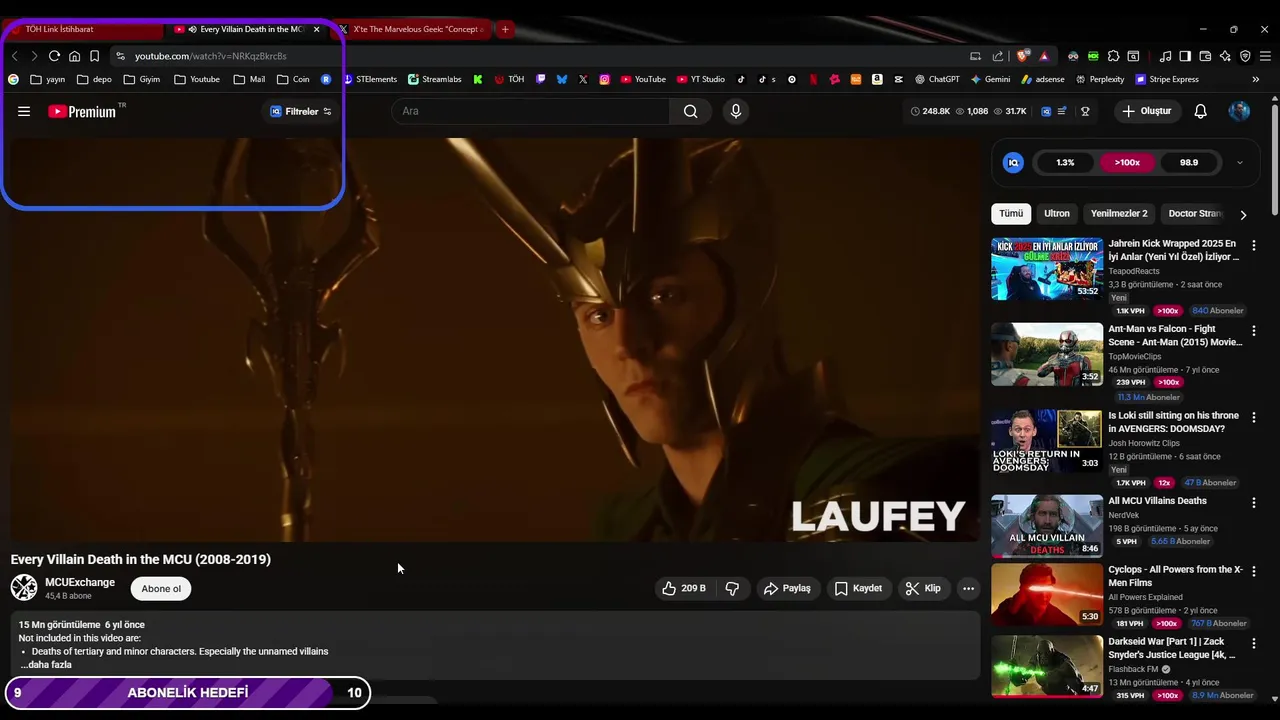The height and width of the screenshot is (720, 1280).
Task: Open Brave Wallet icon in toolbar
Action: (1205, 56)
